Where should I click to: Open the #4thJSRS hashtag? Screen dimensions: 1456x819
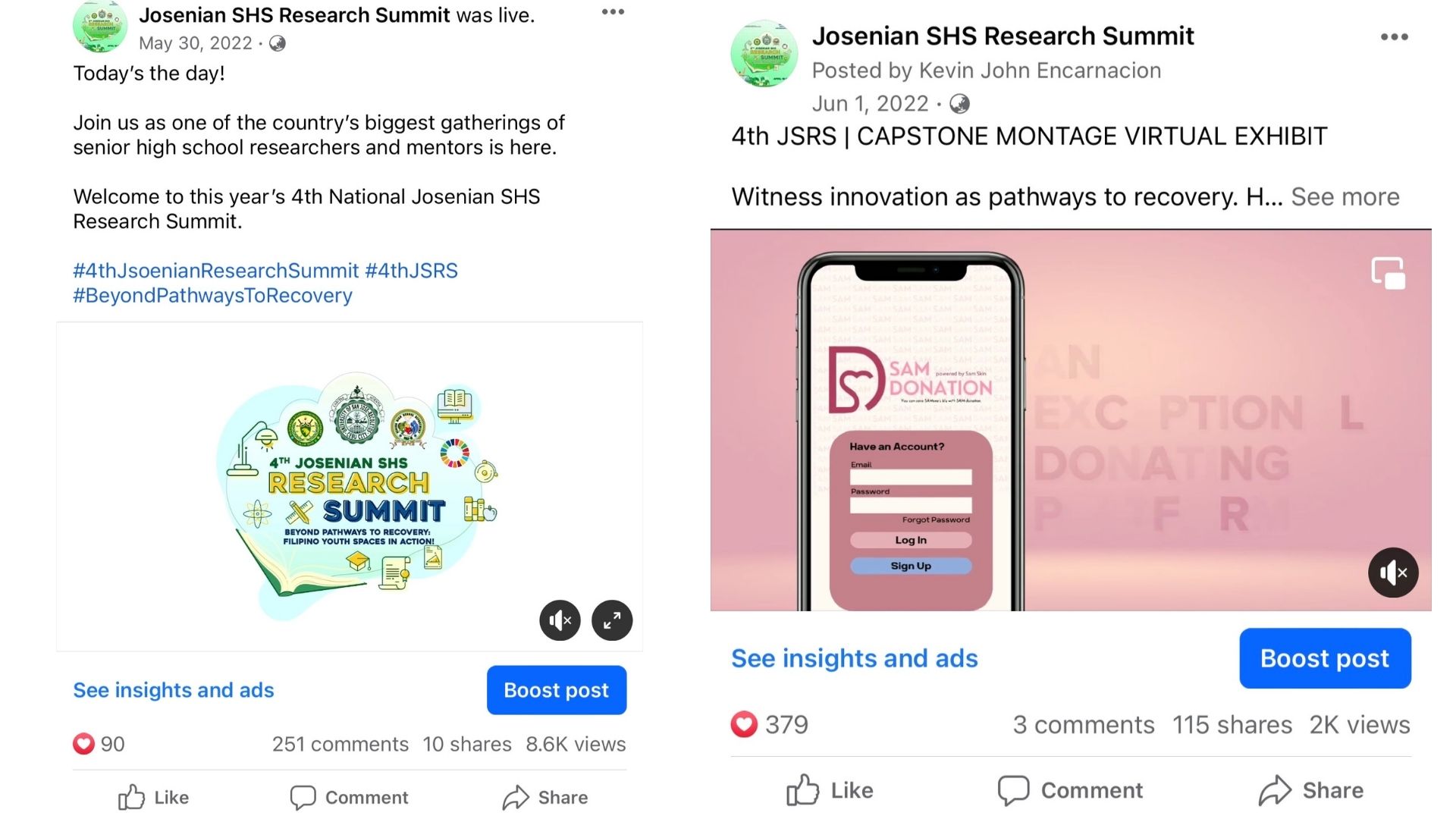tap(411, 271)
